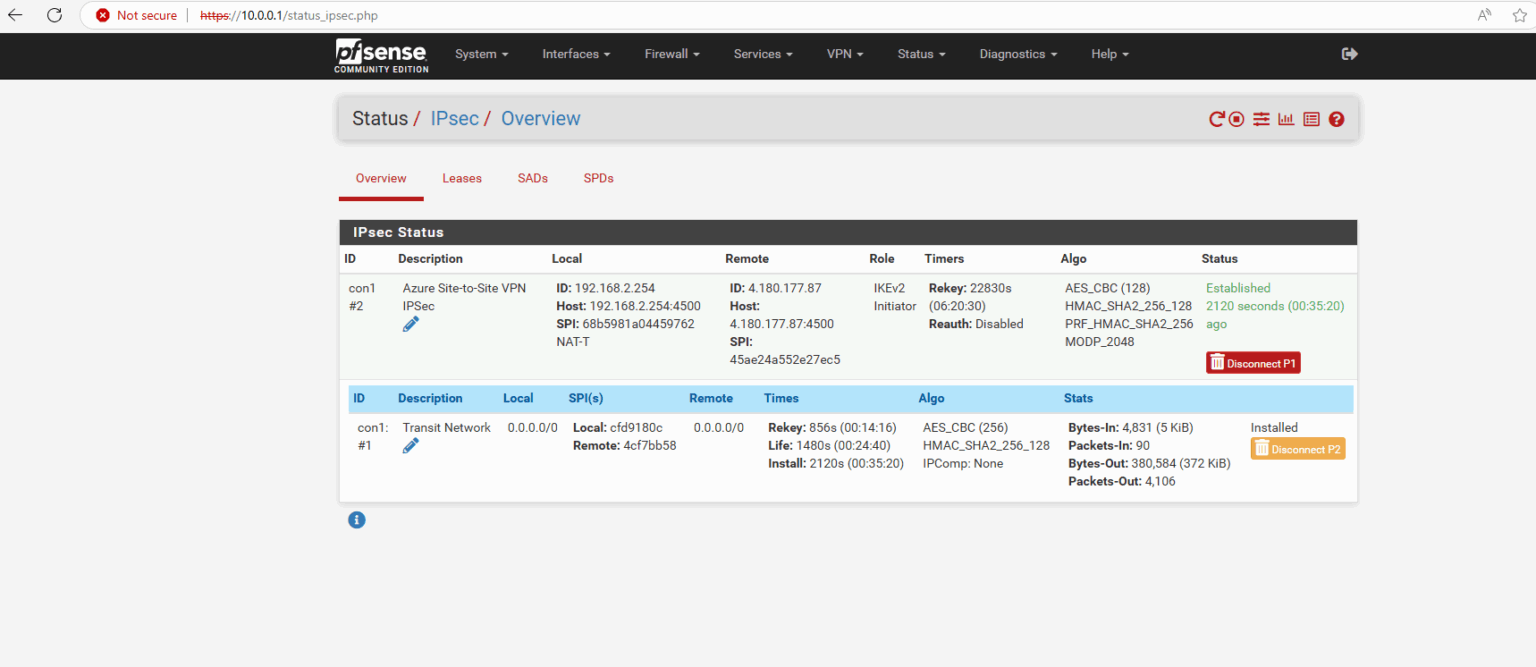Stop the IPsec service
This screenshot has height=667, width=1536.
pos(1236,118)
